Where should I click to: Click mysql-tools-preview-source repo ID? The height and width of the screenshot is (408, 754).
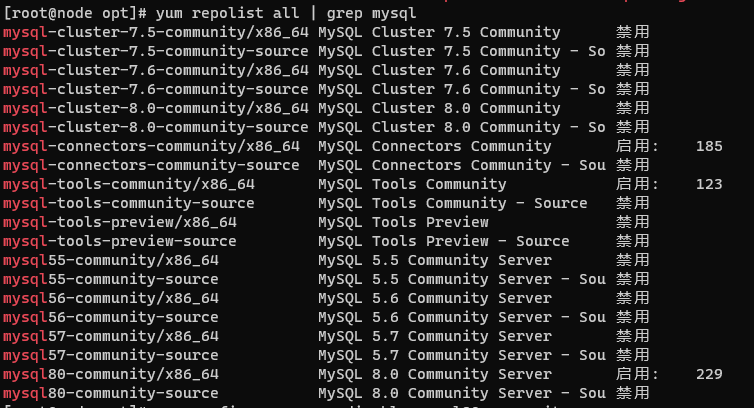[x=120, y=241]
